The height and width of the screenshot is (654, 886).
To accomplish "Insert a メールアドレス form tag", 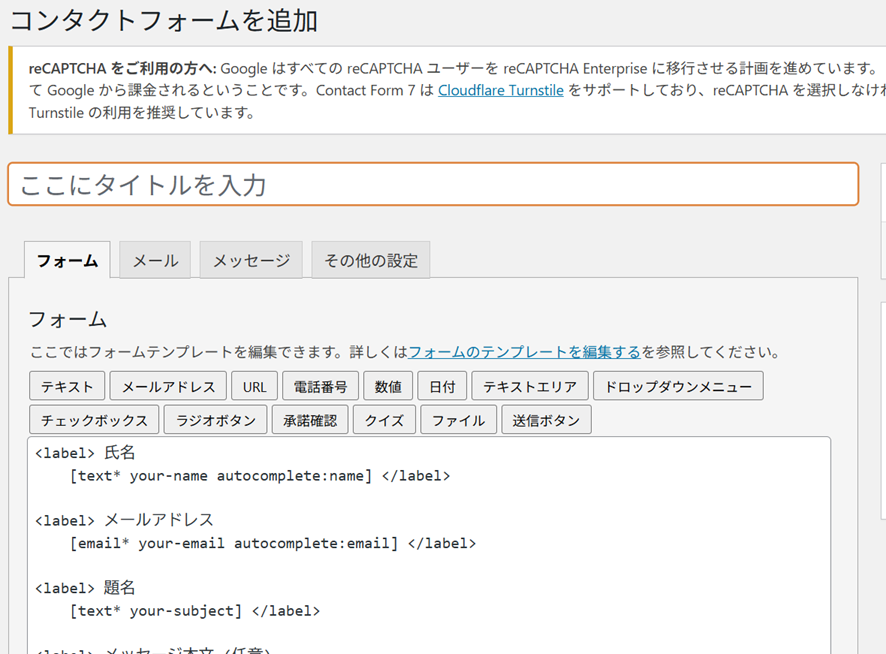I will pyautogui.click(x=168, y=386).
